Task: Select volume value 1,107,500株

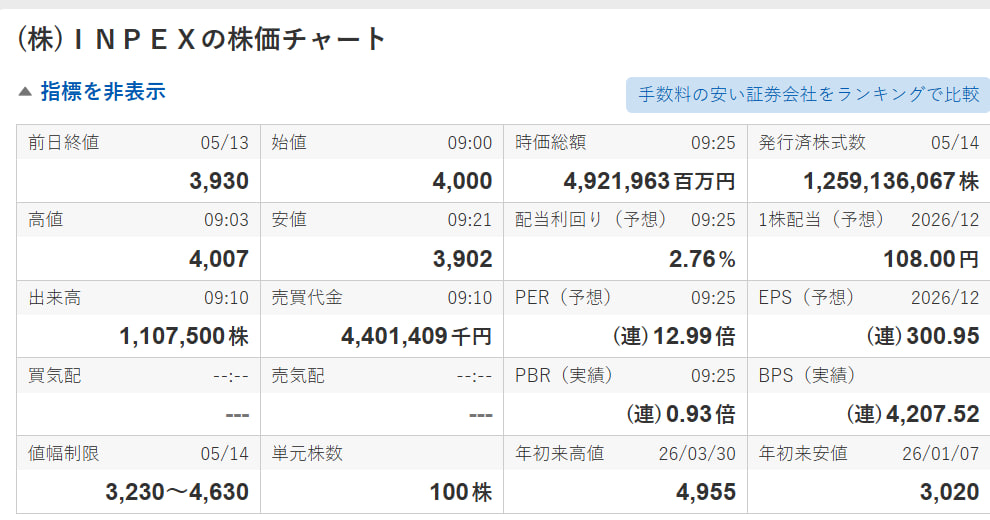Action: coord(184,336)
